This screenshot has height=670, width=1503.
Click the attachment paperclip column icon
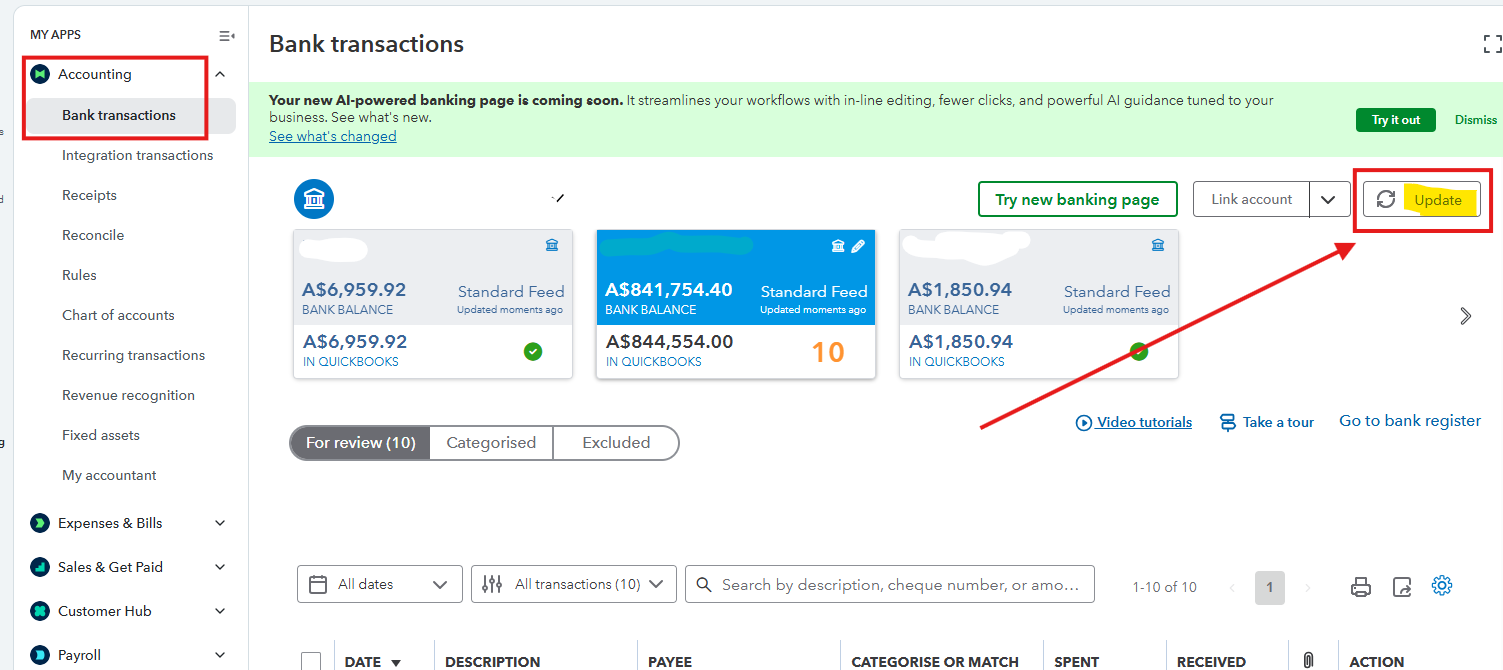pyautogui.click(x=1308, y=660)
